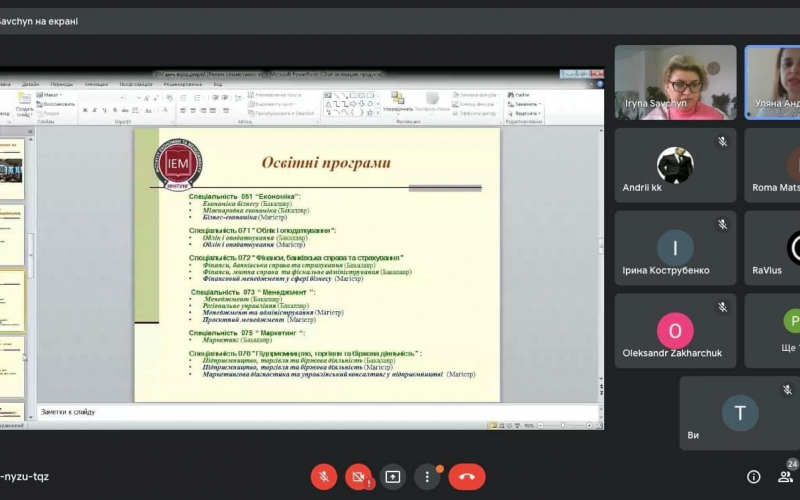800x500 pixels.
Task: Open Выделить dropdown
Action: coord(524,113)
